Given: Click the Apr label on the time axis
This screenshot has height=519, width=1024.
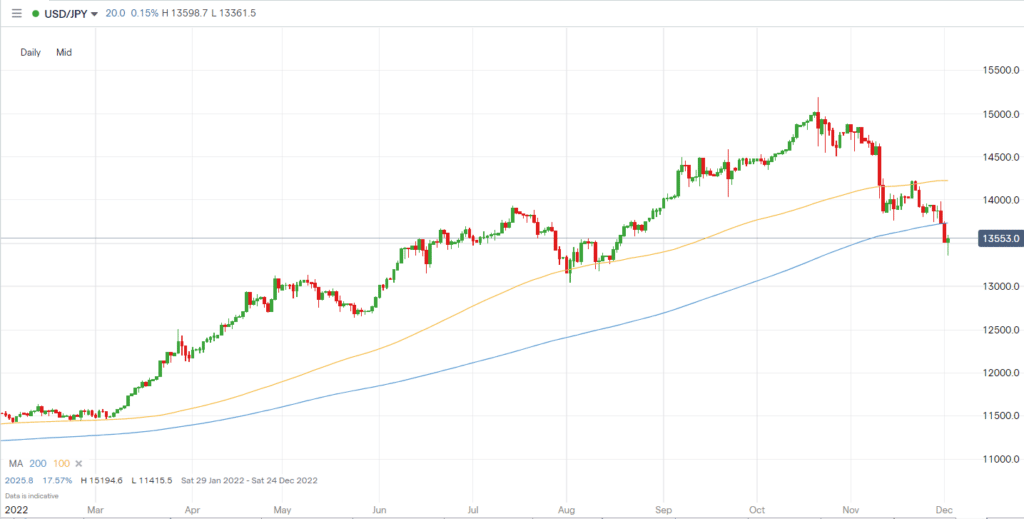Looking at the screenshot, I should [192, 508].
